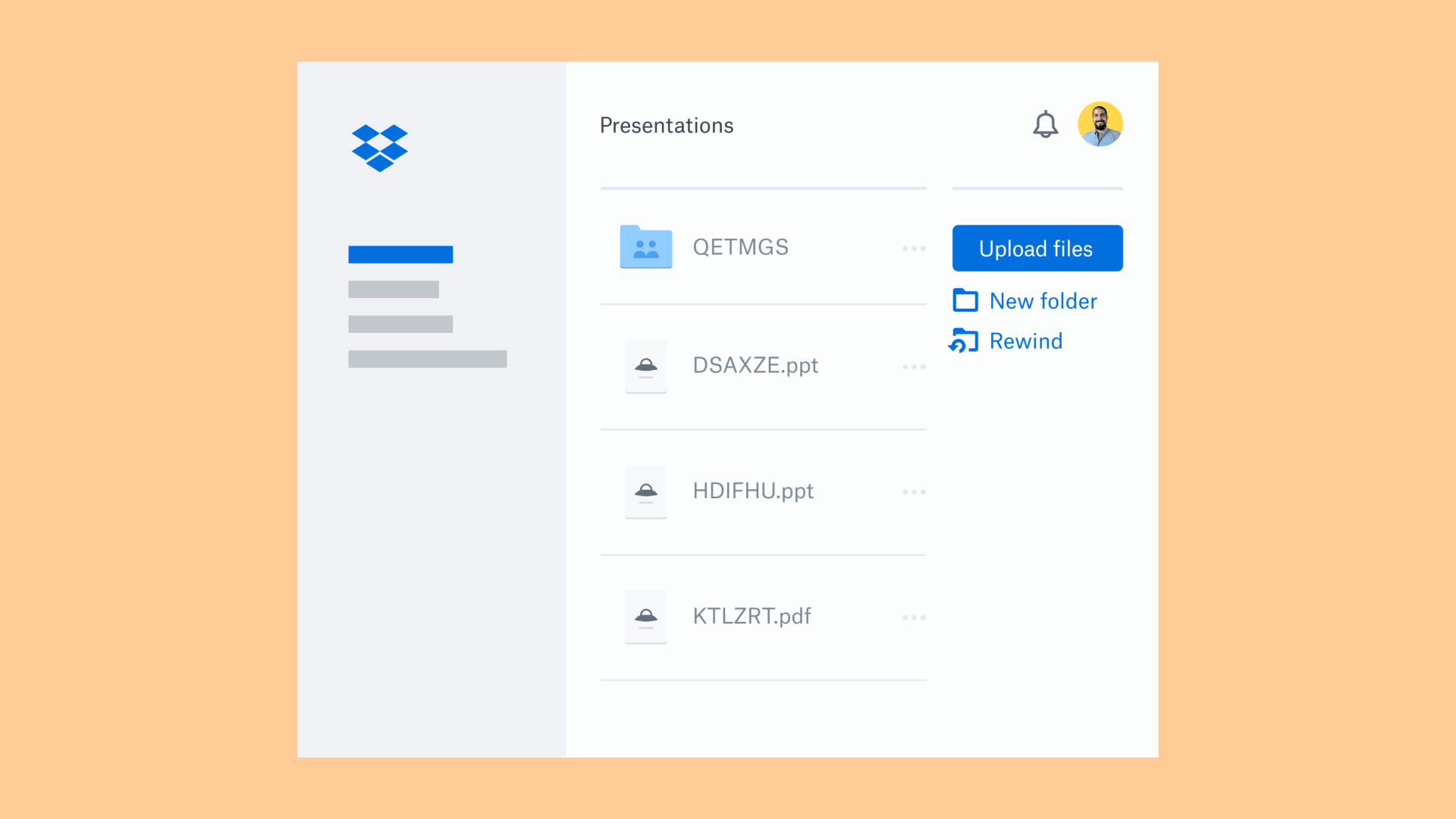This screenshot has height=819, width=1456.
Task: Click the New folder icon
Action: tap(963, 300)
